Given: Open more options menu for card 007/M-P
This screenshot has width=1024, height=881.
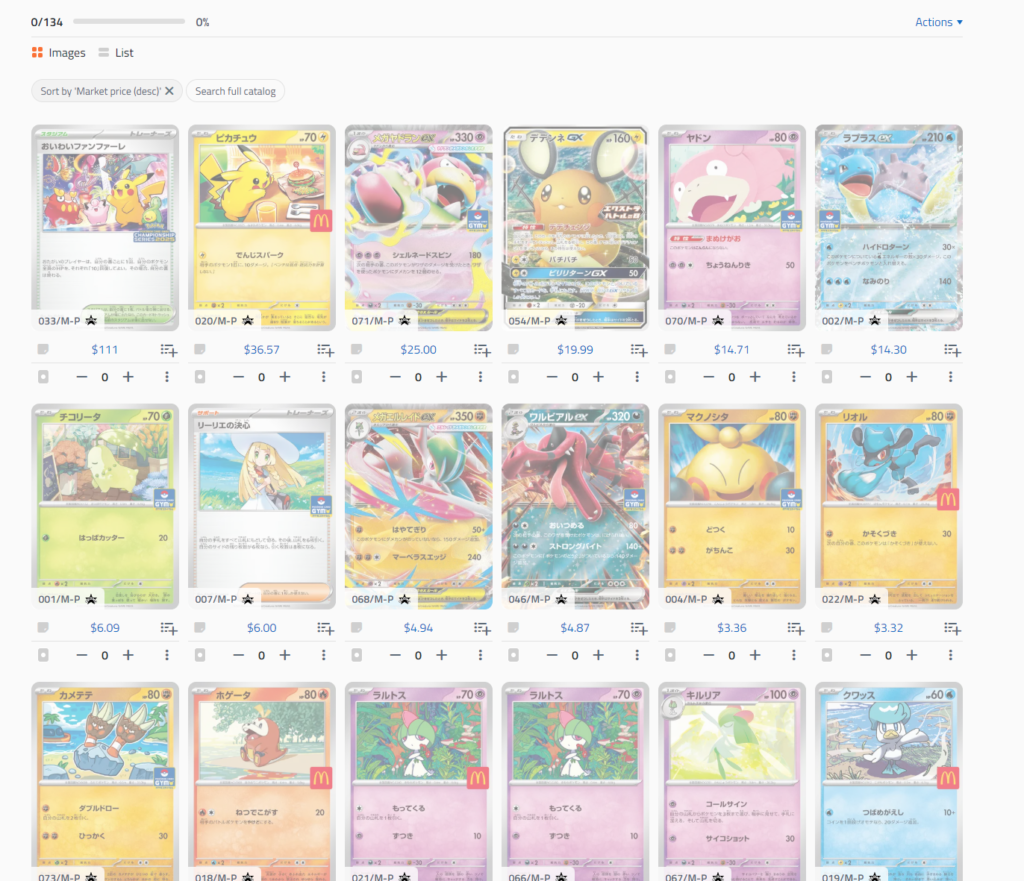Looking at the screenshot, I should click(x=323, y=655).
